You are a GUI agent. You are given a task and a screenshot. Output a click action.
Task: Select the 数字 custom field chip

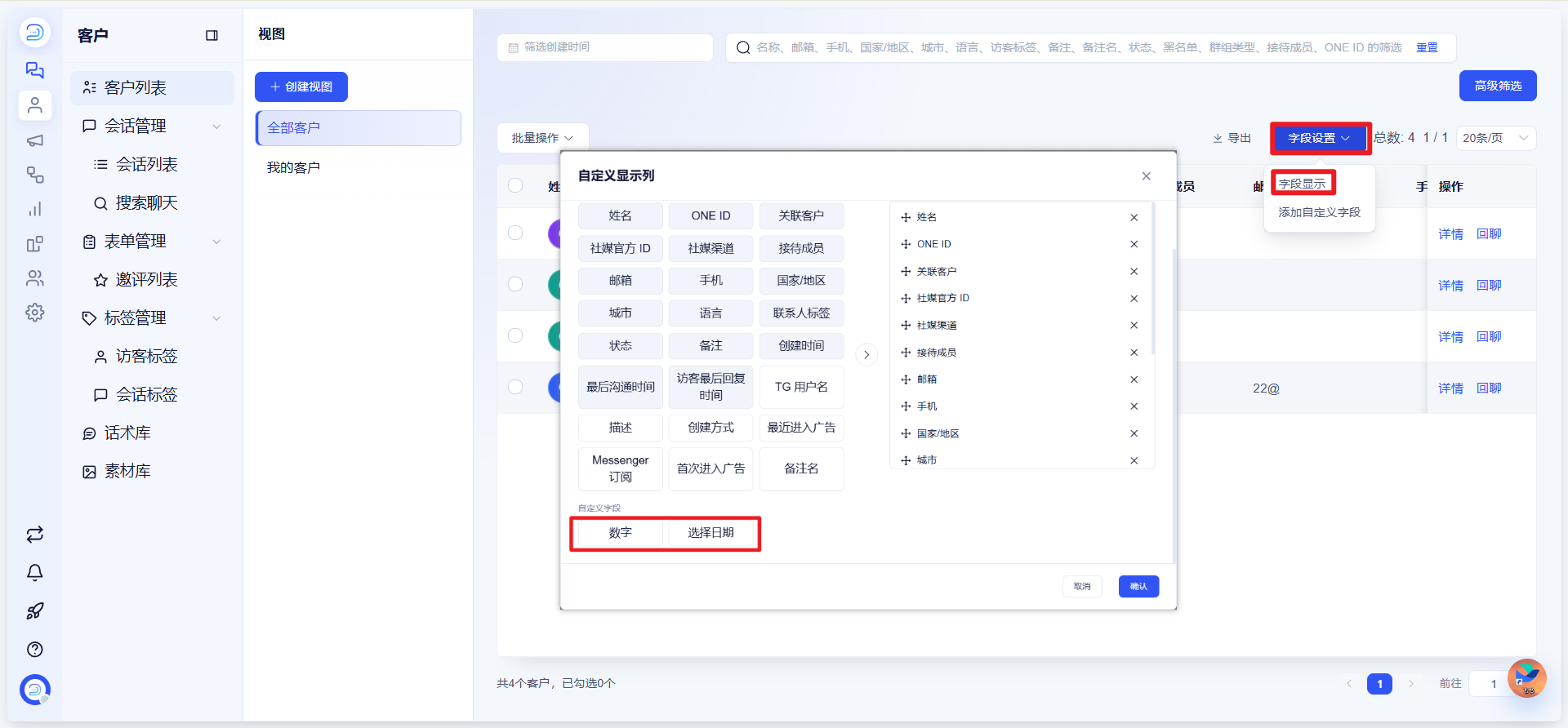[x=620, y=533]
